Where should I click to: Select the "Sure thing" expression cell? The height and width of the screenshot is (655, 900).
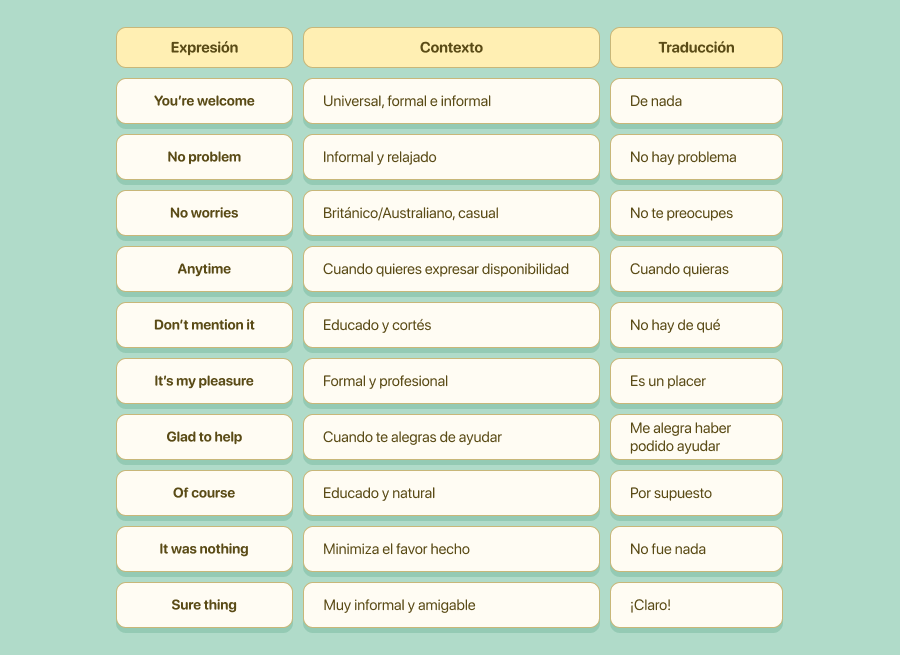click(204, 605)
